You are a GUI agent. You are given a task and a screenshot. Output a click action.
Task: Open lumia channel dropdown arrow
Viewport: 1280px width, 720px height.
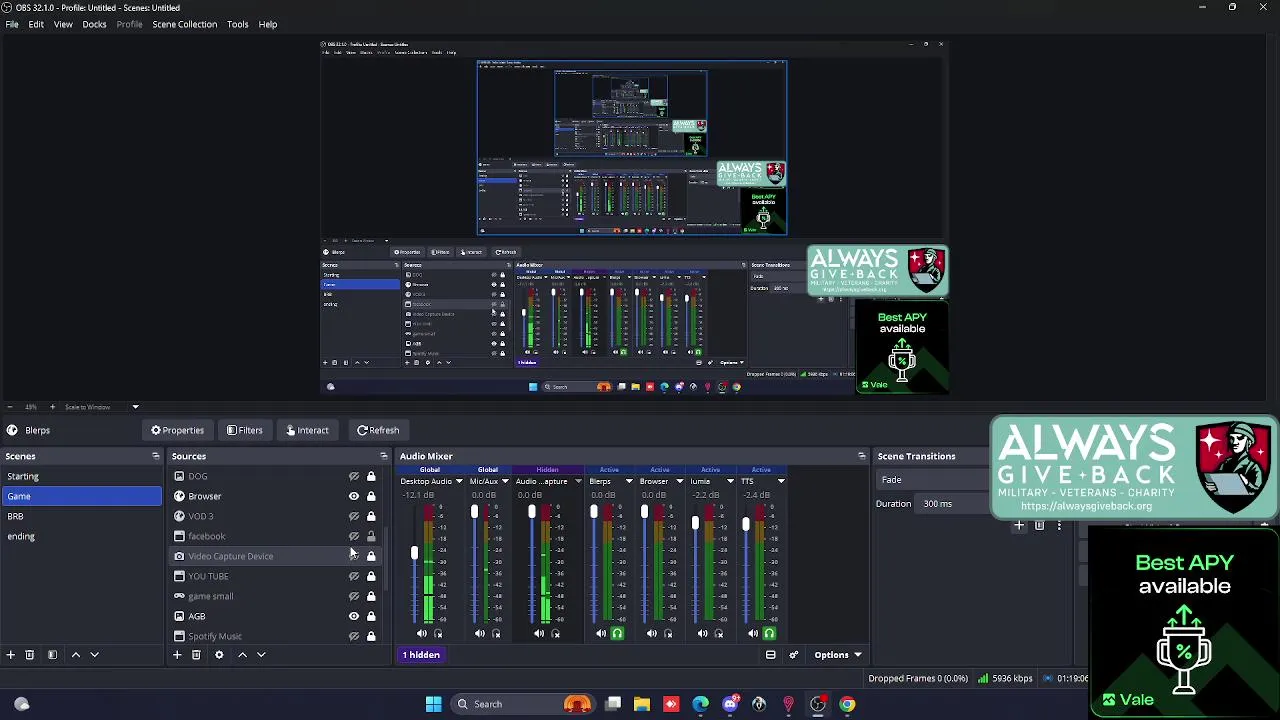click(730, 482)
